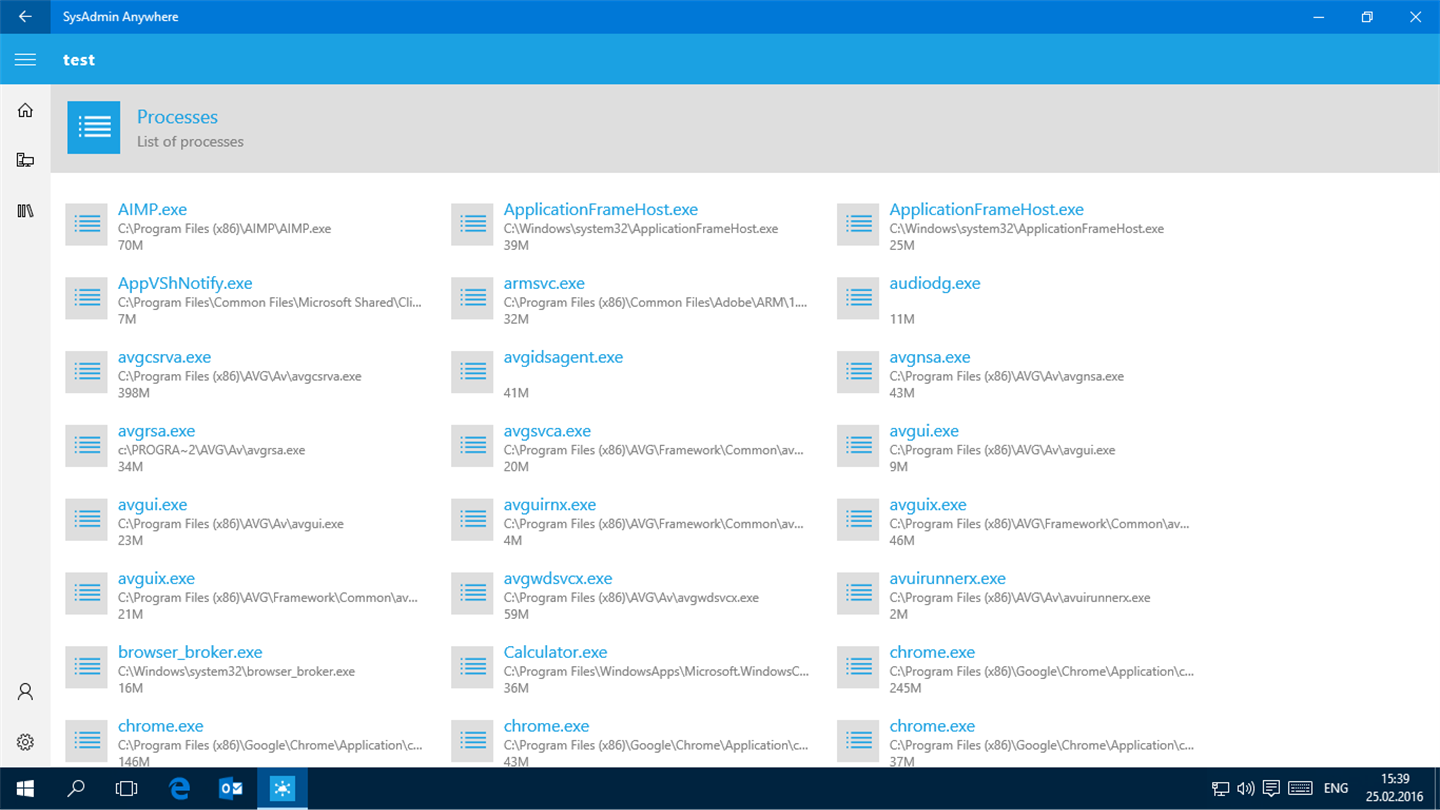1440x810 pixels.
Task: Click the list icon beside AppVShNotify.exe
Action: click(x=87, y=298)
